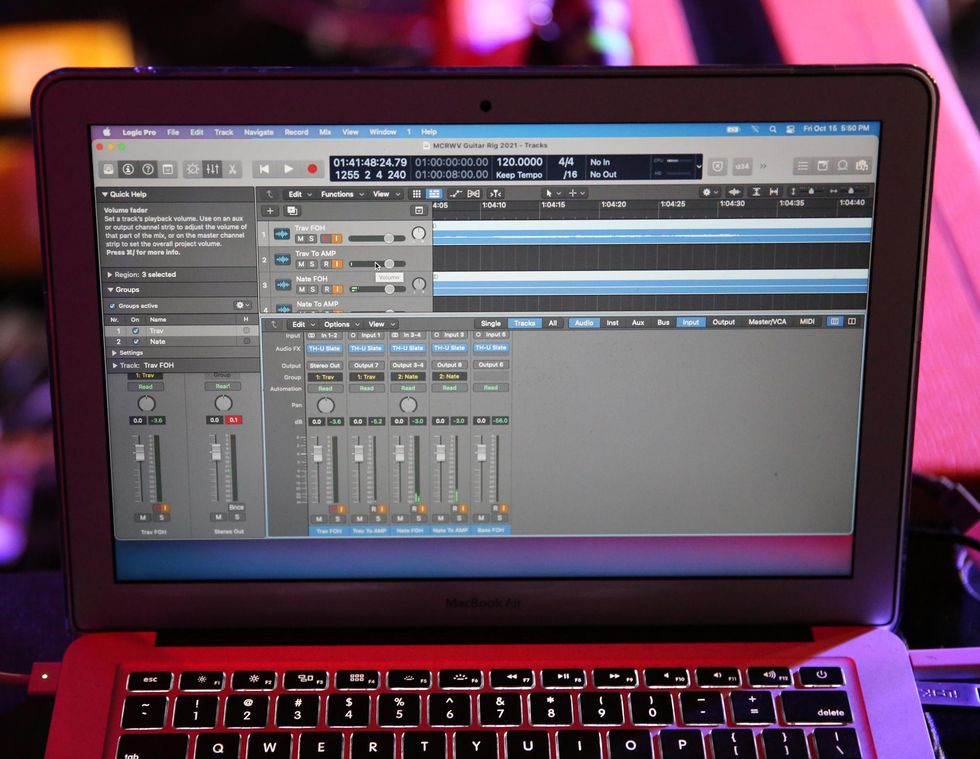Mute the Trav FOH track in track header
Viewport: 980px width, 759px height.
pyautogui.click(x=301, y=239)
